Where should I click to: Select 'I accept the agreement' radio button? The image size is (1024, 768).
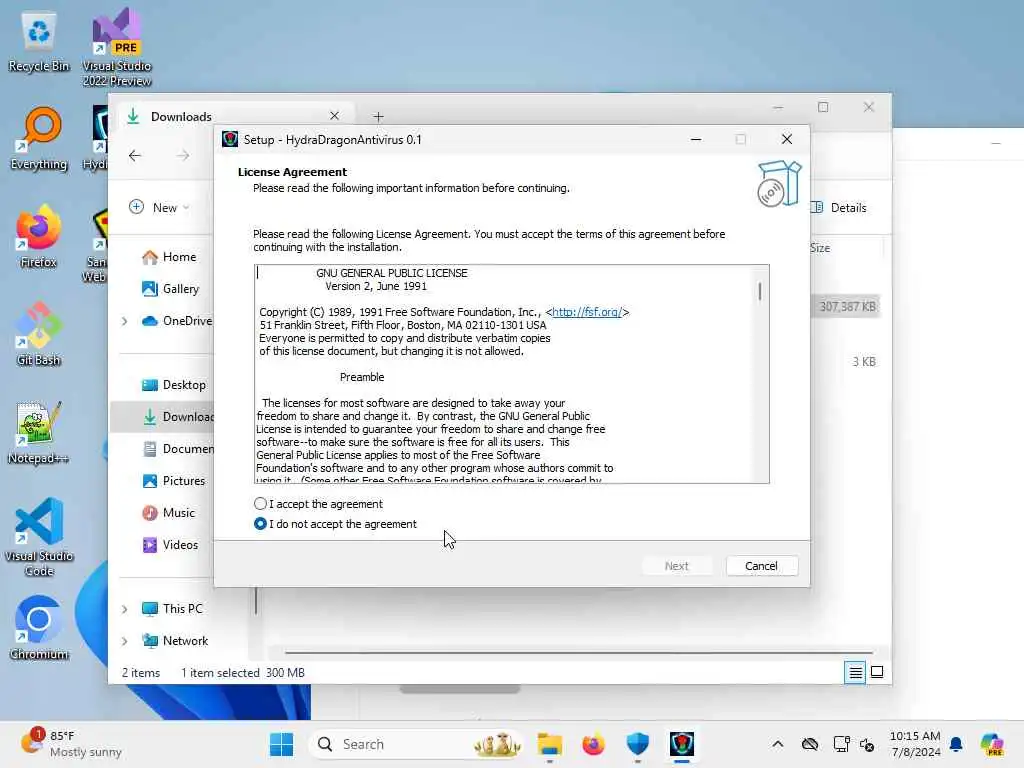pos(261,504)
